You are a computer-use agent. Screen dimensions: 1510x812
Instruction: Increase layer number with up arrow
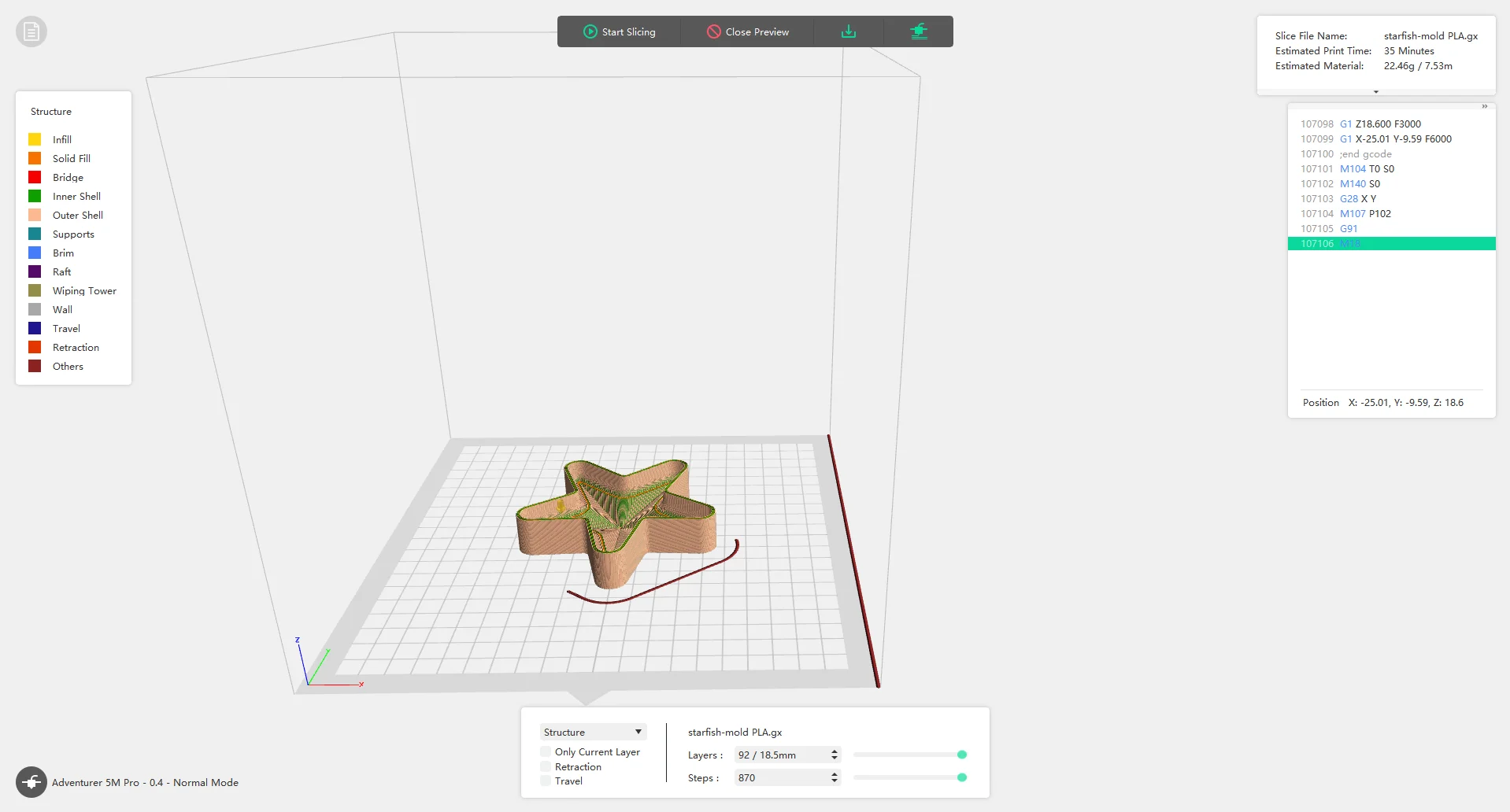coord(835,751)
